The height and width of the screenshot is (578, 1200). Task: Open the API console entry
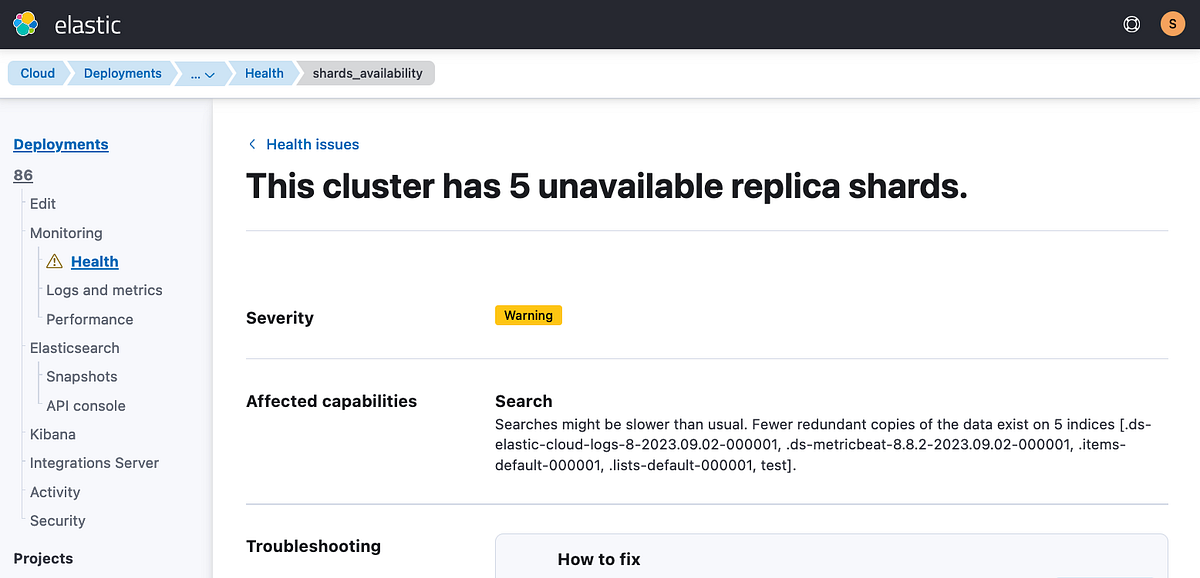tap(85, 405)
